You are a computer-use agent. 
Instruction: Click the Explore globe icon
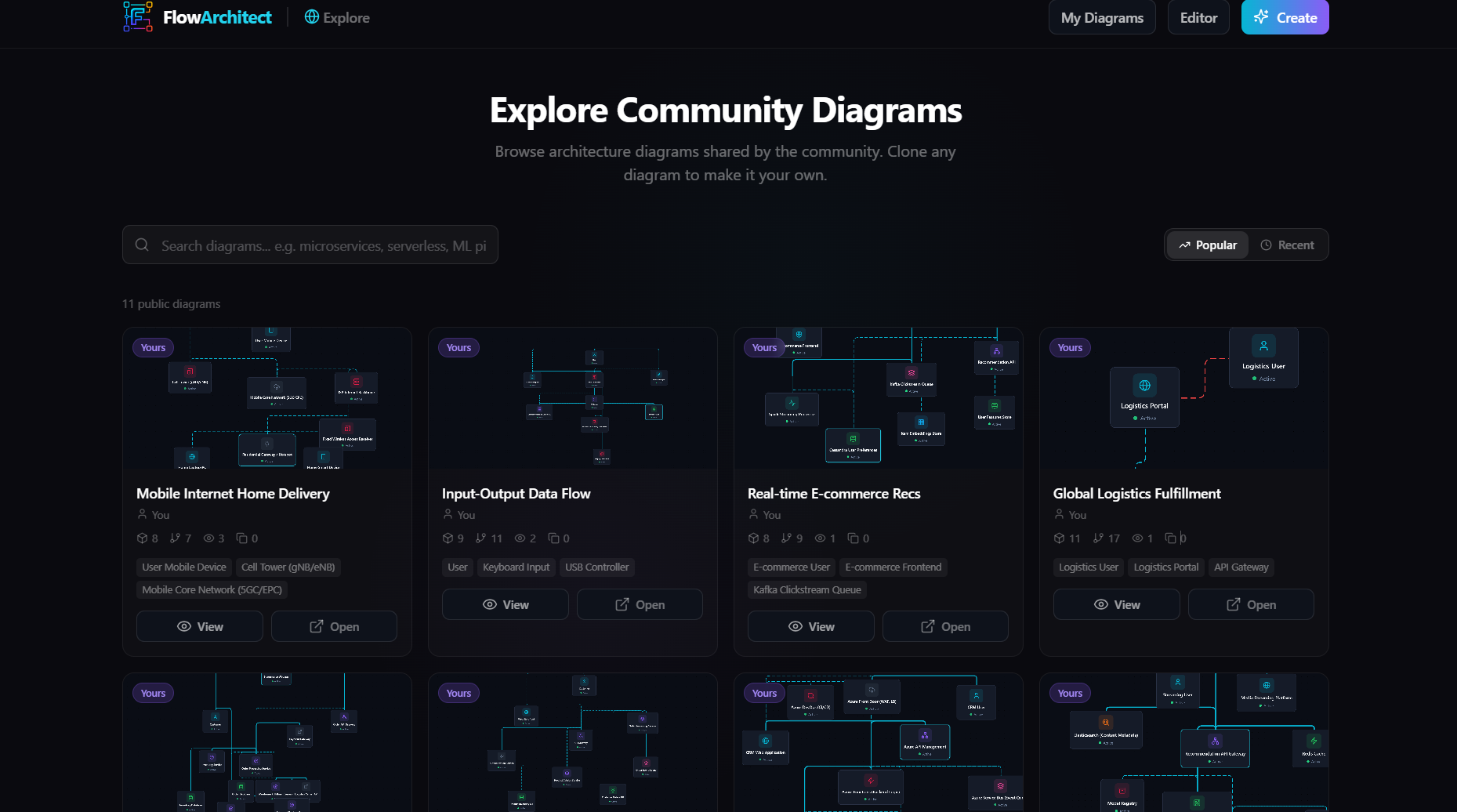tap(312, 16)
